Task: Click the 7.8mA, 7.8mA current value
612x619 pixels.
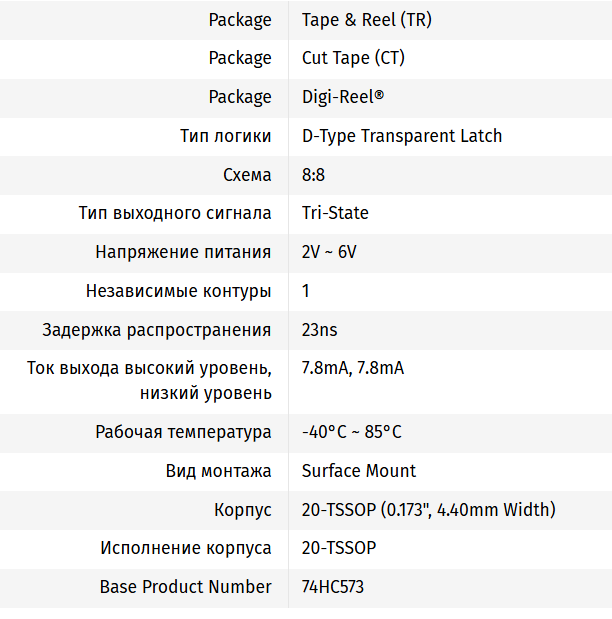Action: pyautogui.click(x=352, y=368)
